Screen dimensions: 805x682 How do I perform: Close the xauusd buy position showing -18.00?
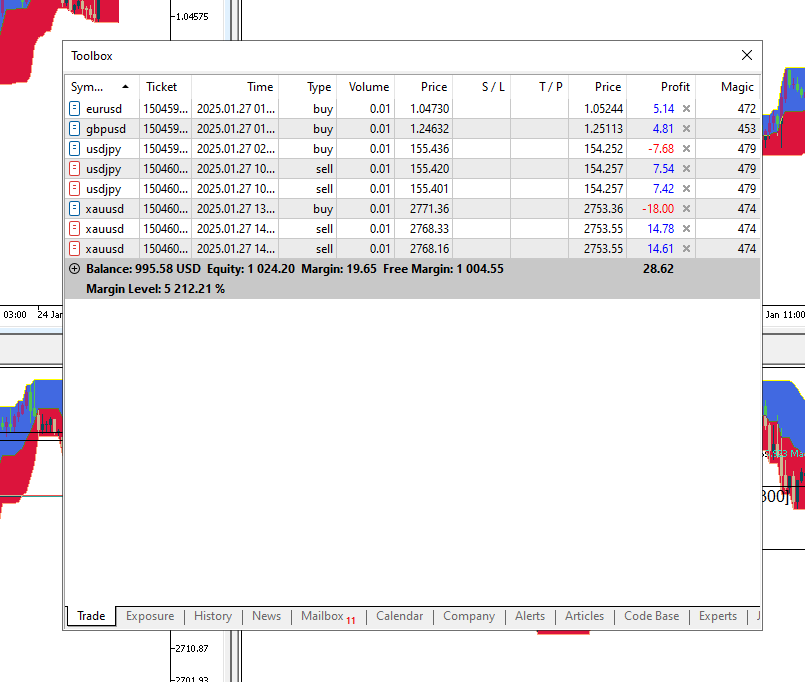(x=686, y=209)
